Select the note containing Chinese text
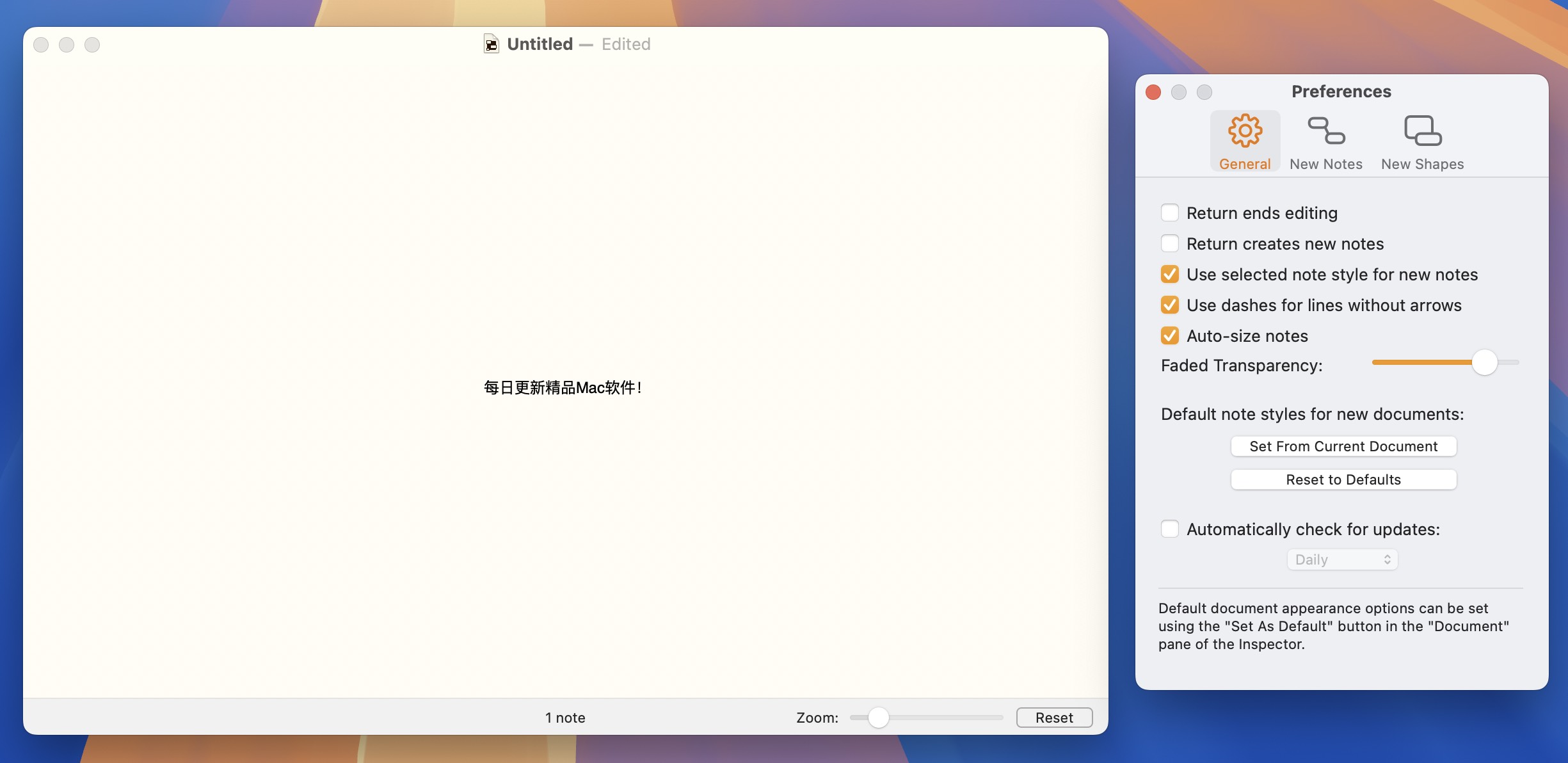Screen dimensions: 1568x763 (563, 387)
